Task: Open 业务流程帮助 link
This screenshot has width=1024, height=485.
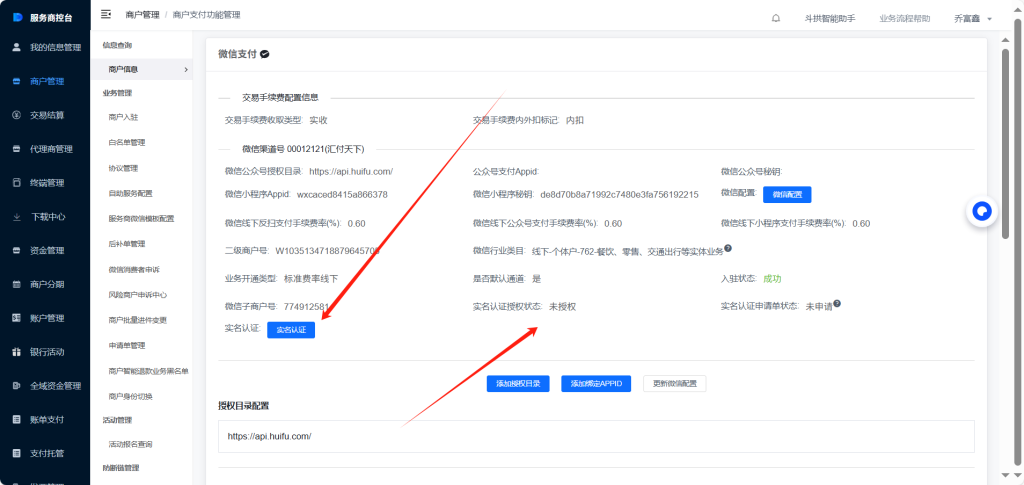Action: (x=905, y=19)
